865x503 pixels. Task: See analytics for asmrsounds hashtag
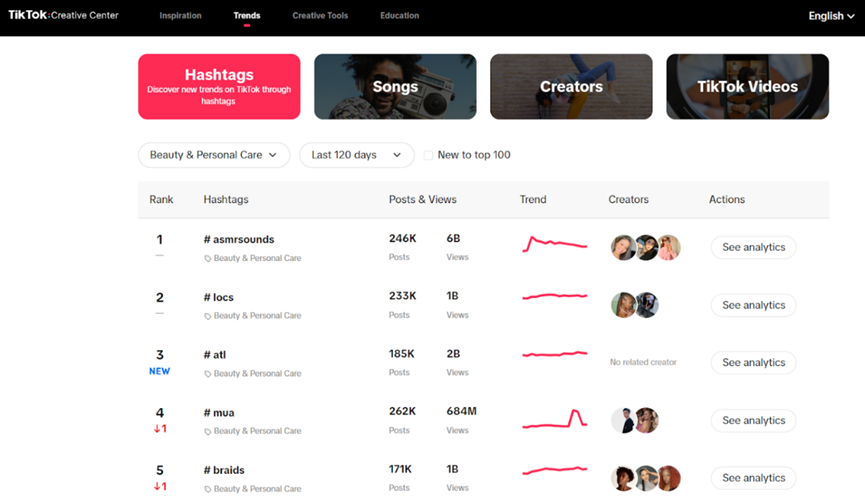(754, 247)
